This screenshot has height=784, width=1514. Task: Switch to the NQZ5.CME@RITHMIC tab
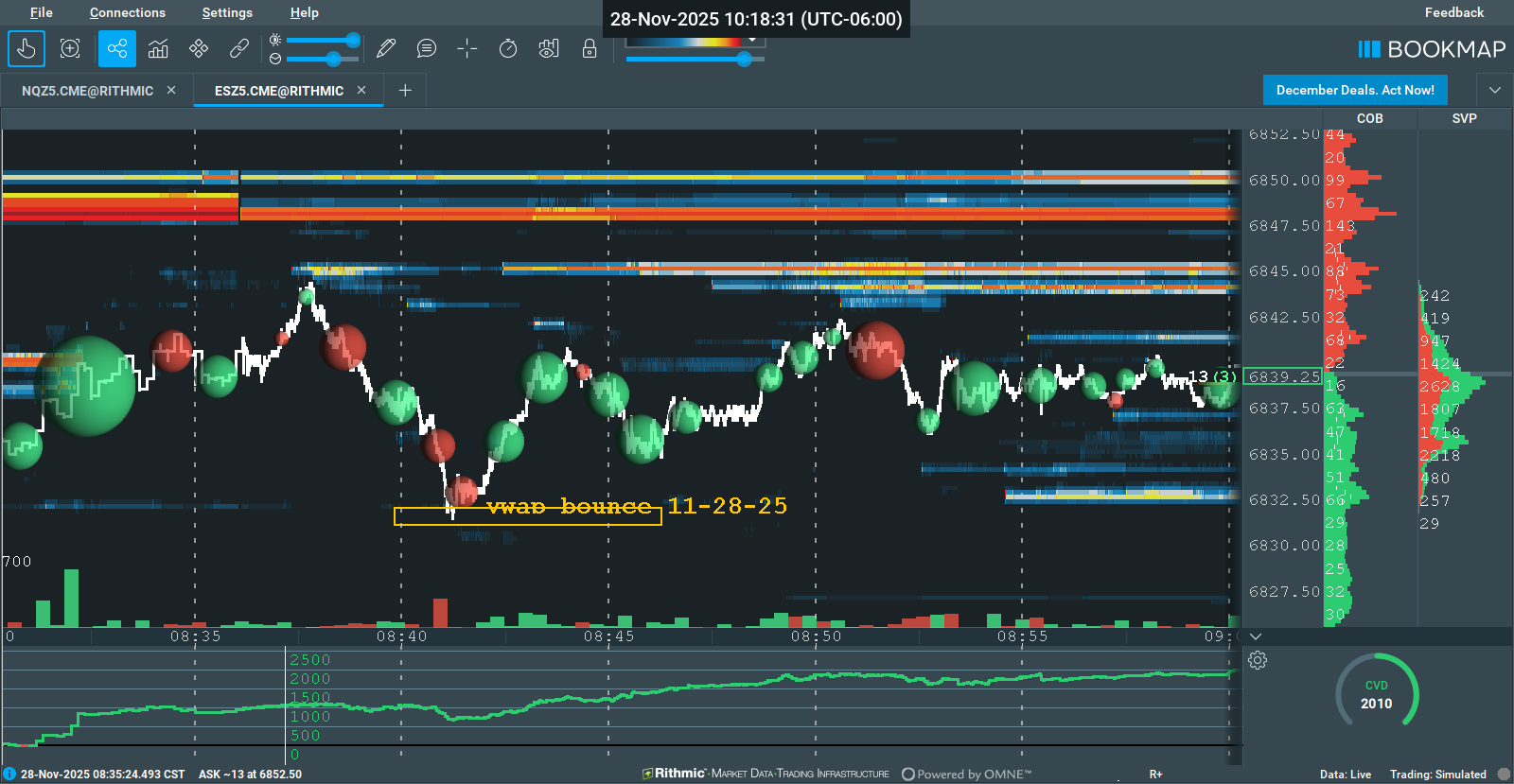[87, 91]
